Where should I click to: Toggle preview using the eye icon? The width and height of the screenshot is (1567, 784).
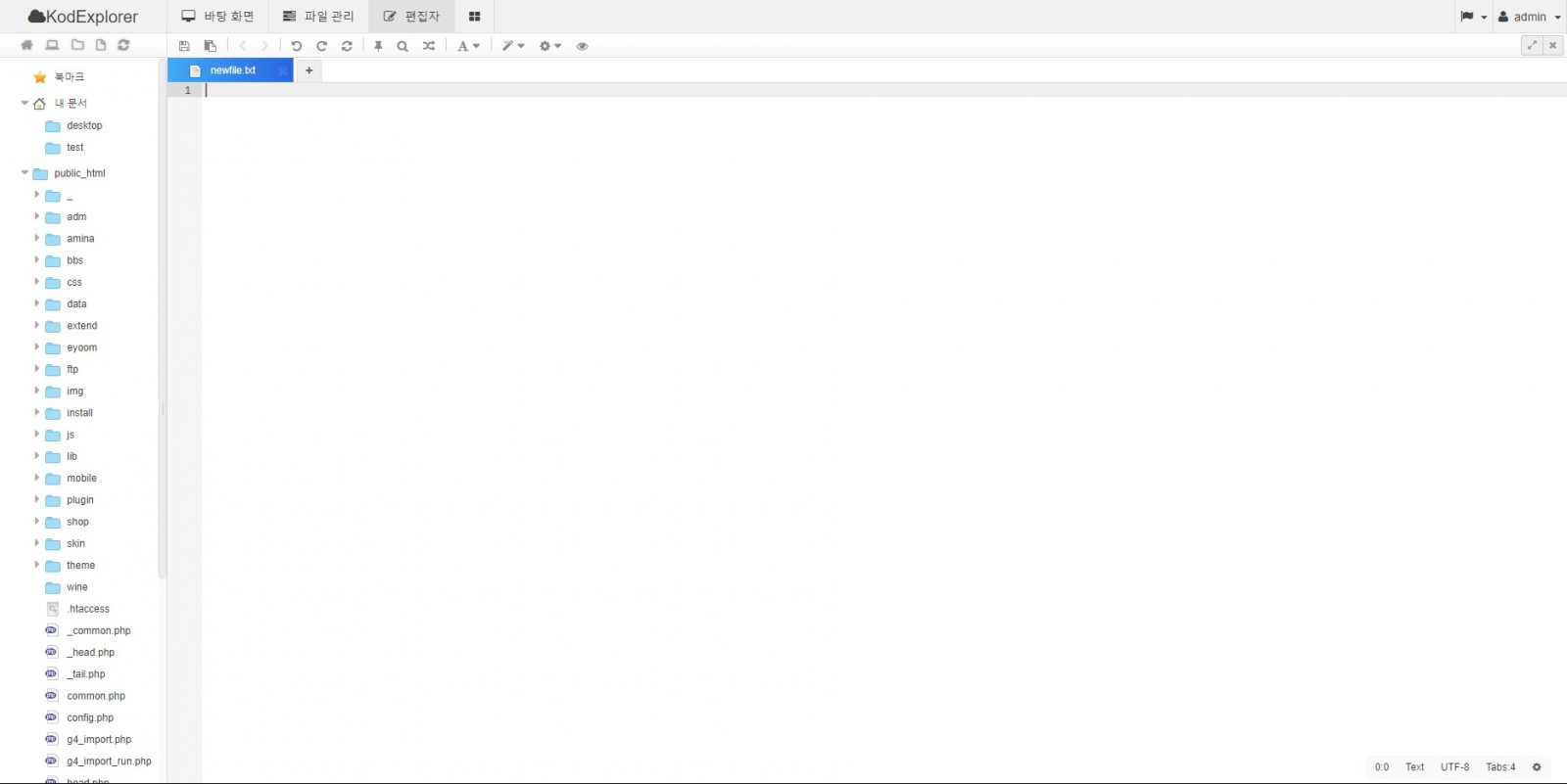click(582, 46)
